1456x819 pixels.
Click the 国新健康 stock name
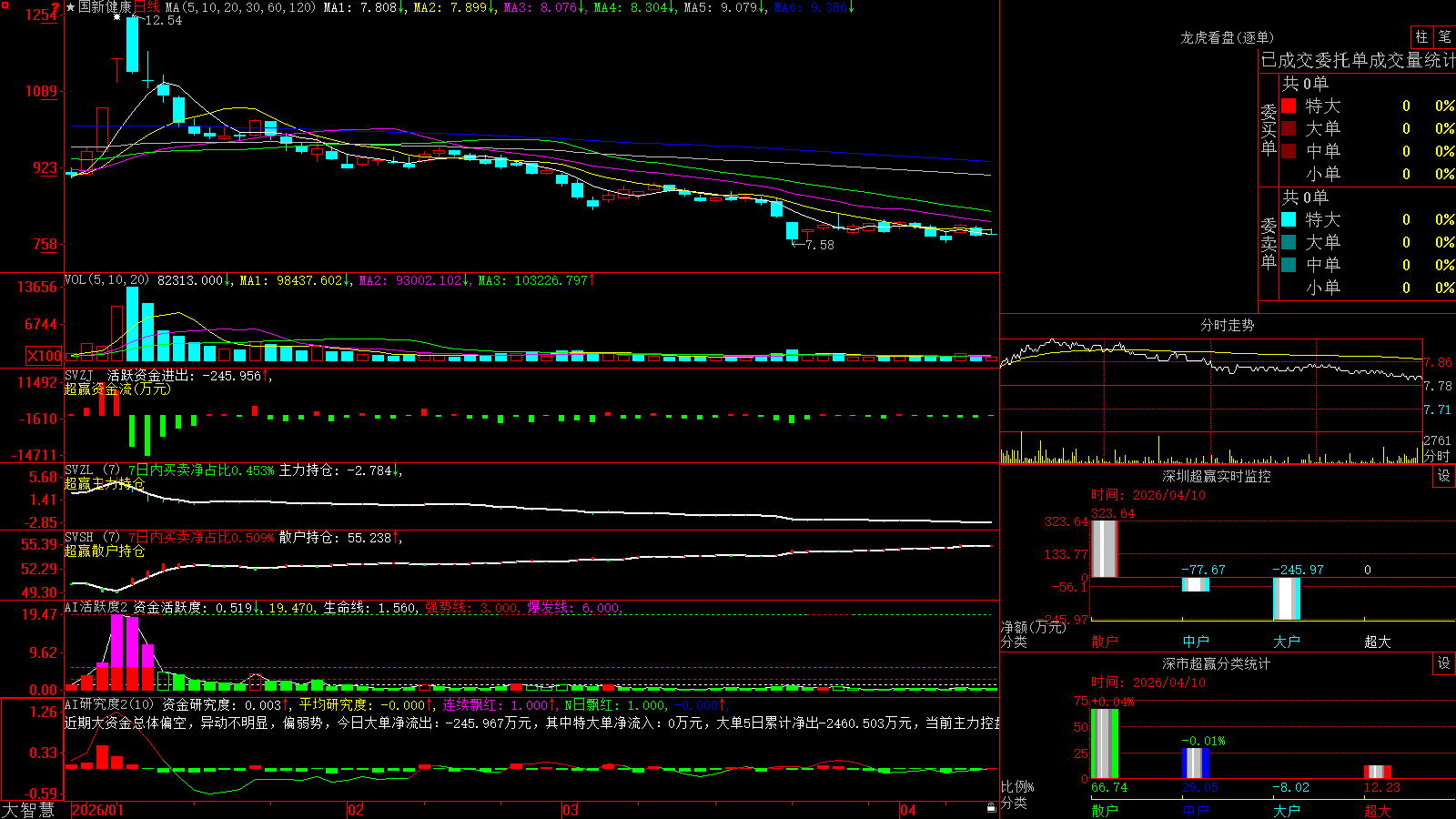(106, 7)
